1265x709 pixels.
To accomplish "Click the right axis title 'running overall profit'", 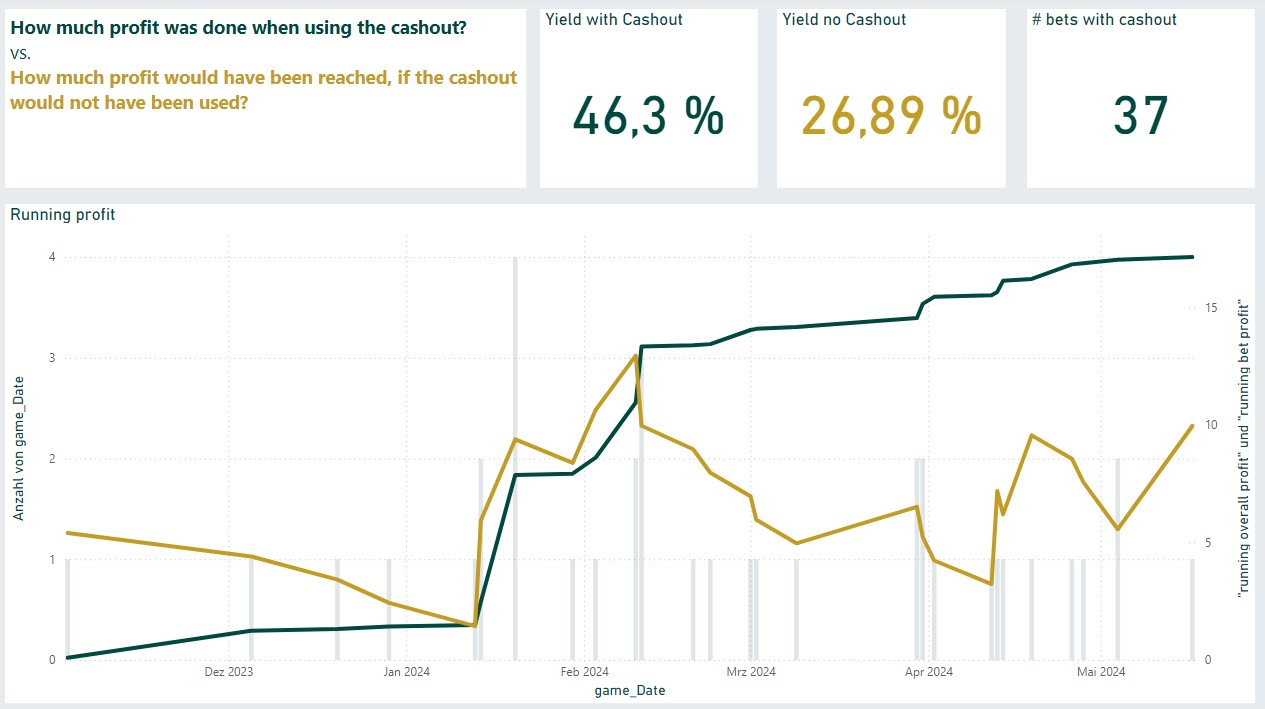I will 1244,449.
